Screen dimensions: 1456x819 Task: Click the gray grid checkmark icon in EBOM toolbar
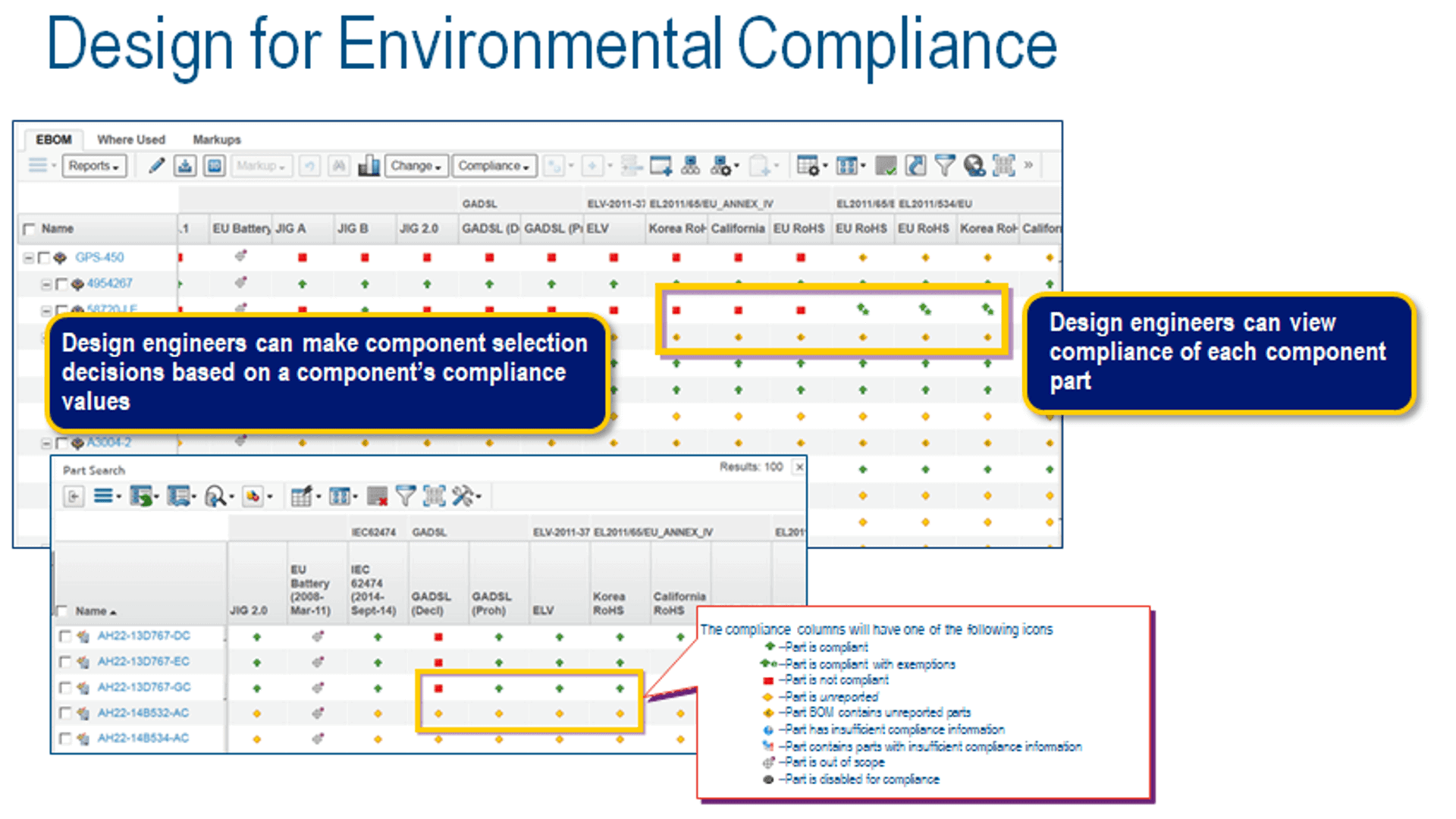pos(886,165)
